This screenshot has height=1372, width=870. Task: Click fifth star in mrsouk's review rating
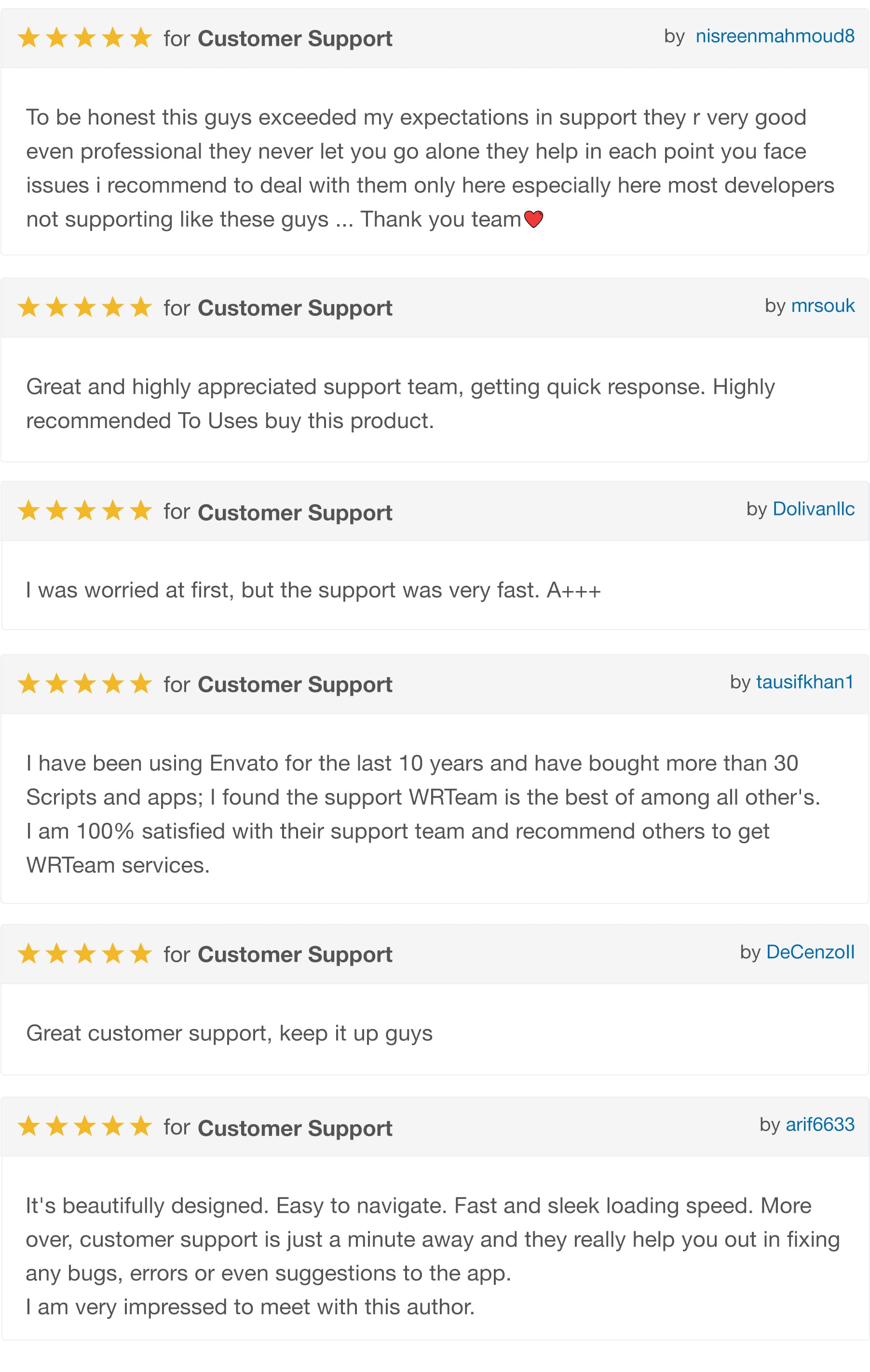click(141, 308)
